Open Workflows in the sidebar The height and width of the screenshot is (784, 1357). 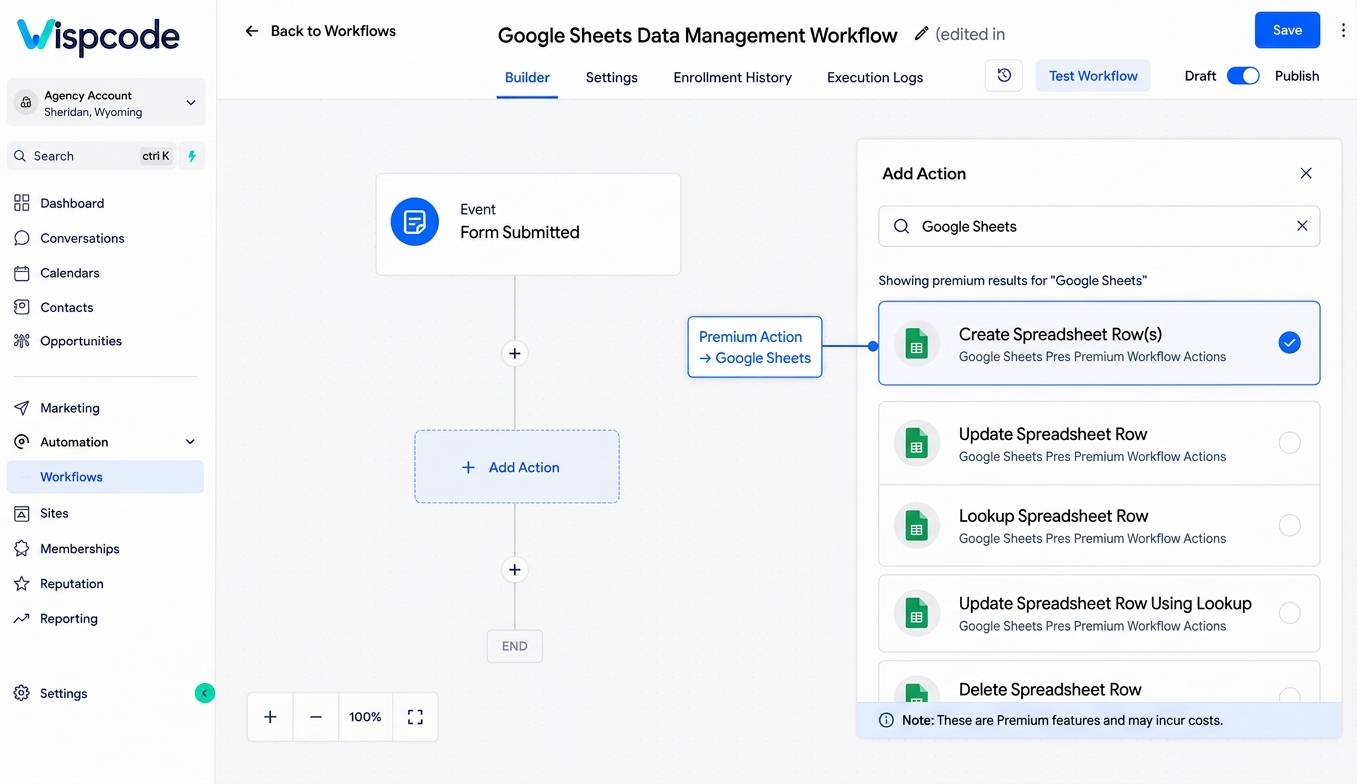[x=105, y=477]
